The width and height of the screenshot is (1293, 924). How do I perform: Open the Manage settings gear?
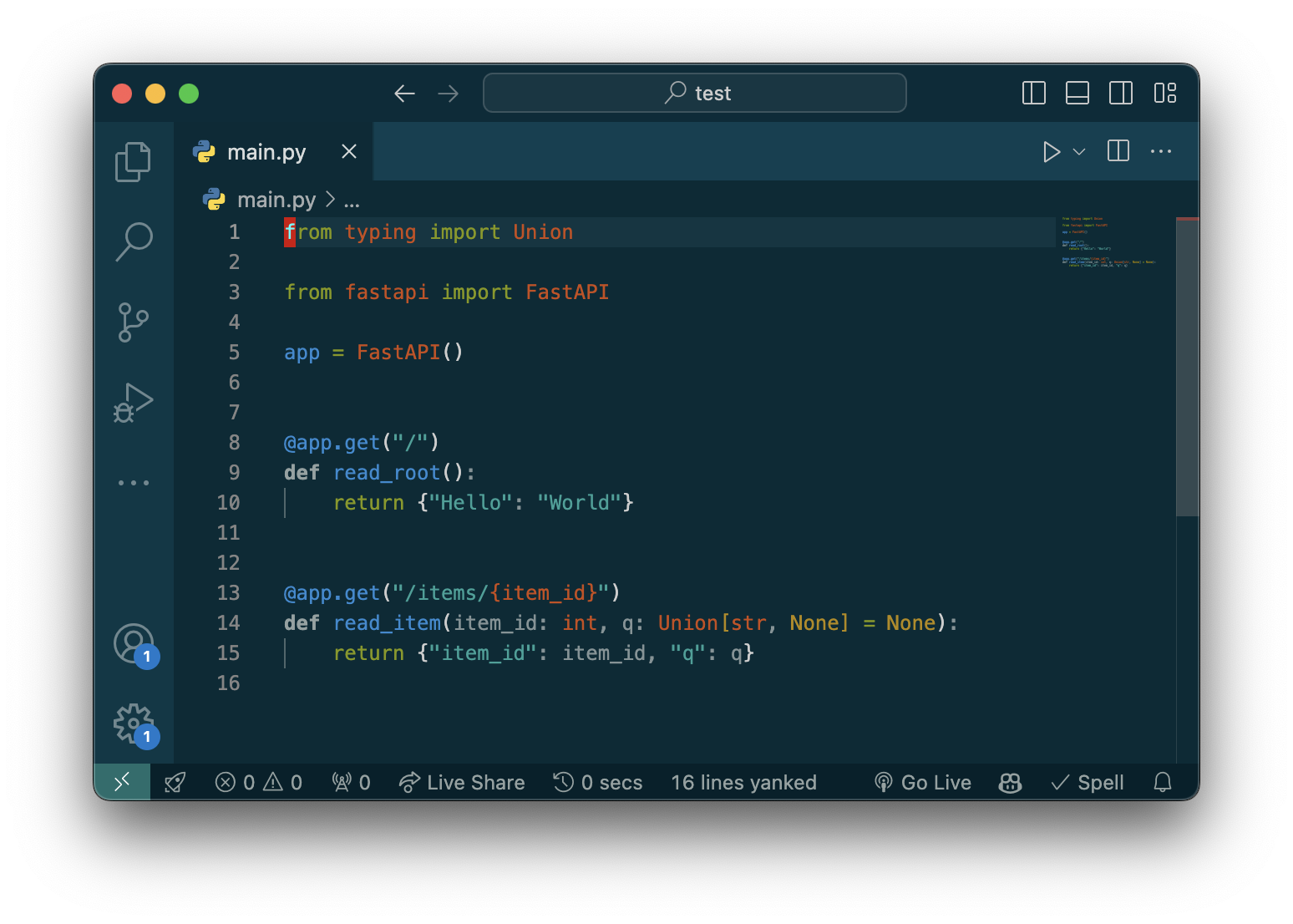point(134,723)
